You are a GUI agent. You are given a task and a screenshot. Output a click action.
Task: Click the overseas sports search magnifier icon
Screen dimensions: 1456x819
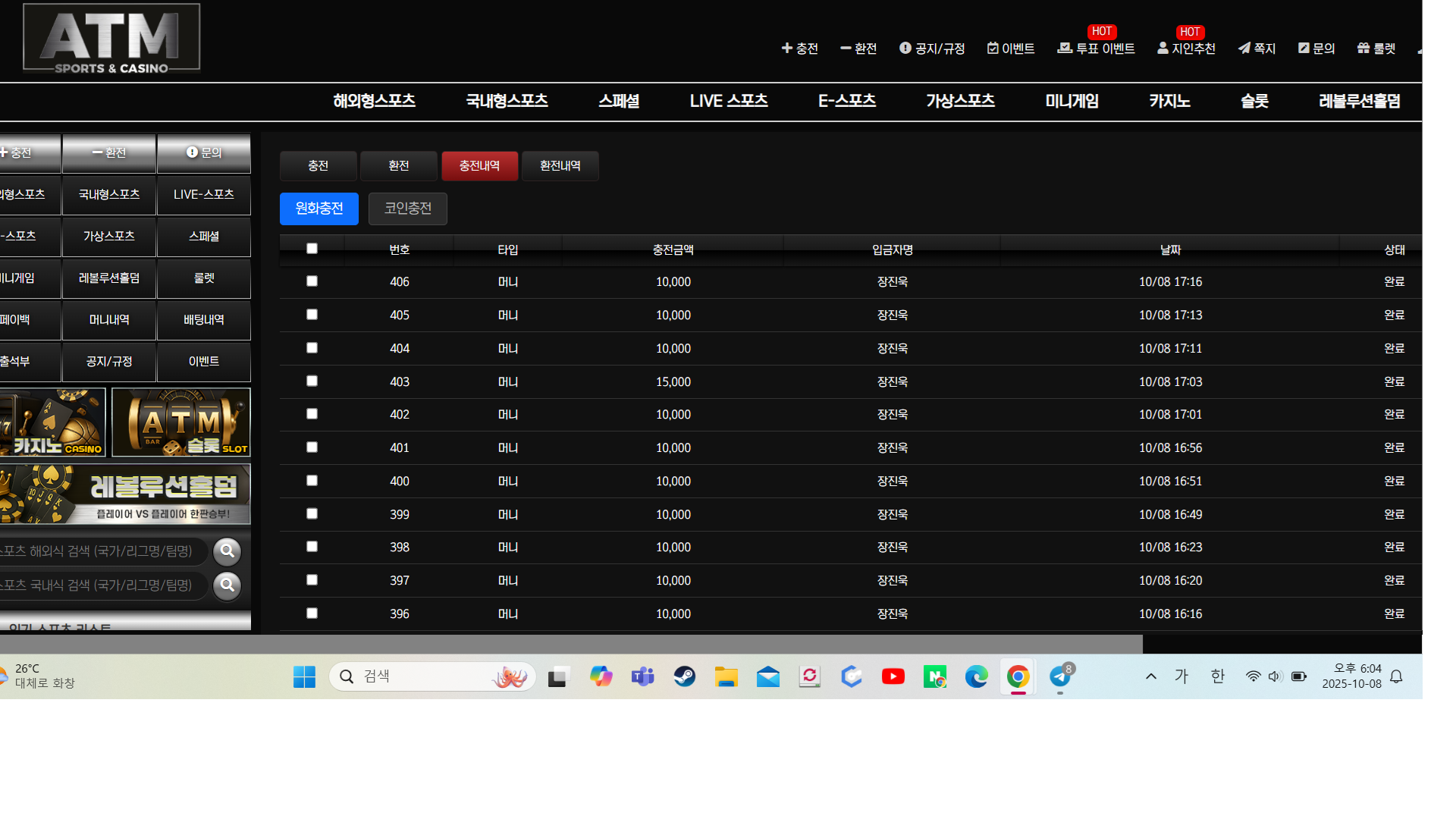(227, 551)
